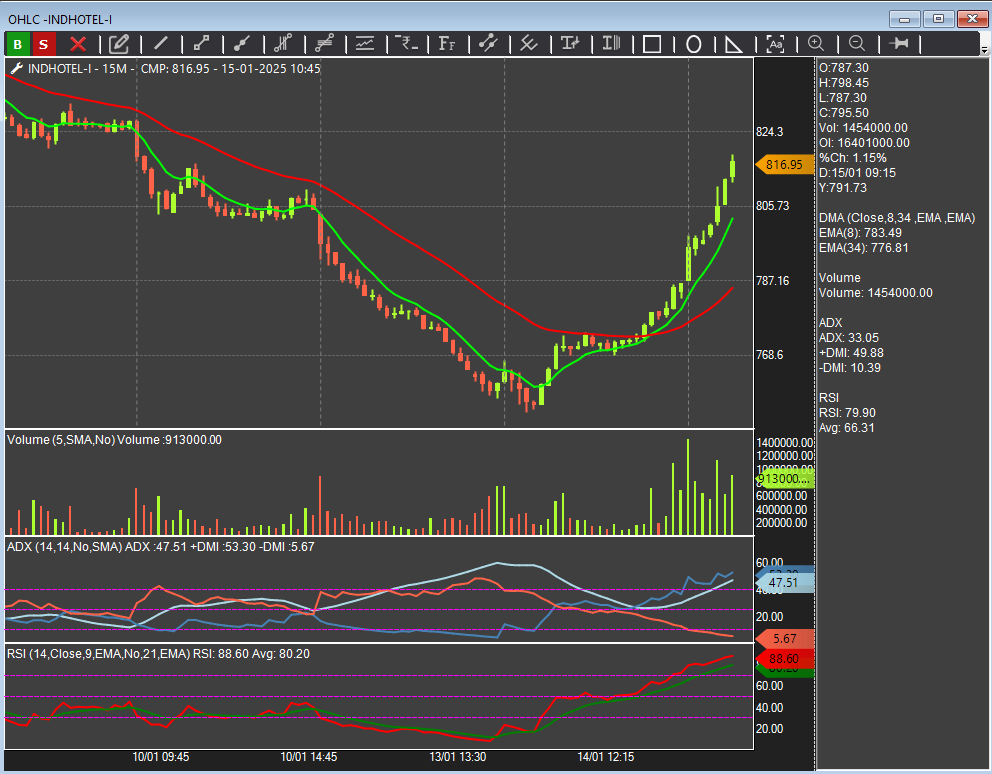This screenshot has height=774, width=992.
Task: Click the EMA(34): 776.81 value
Action: click(864, 248)
